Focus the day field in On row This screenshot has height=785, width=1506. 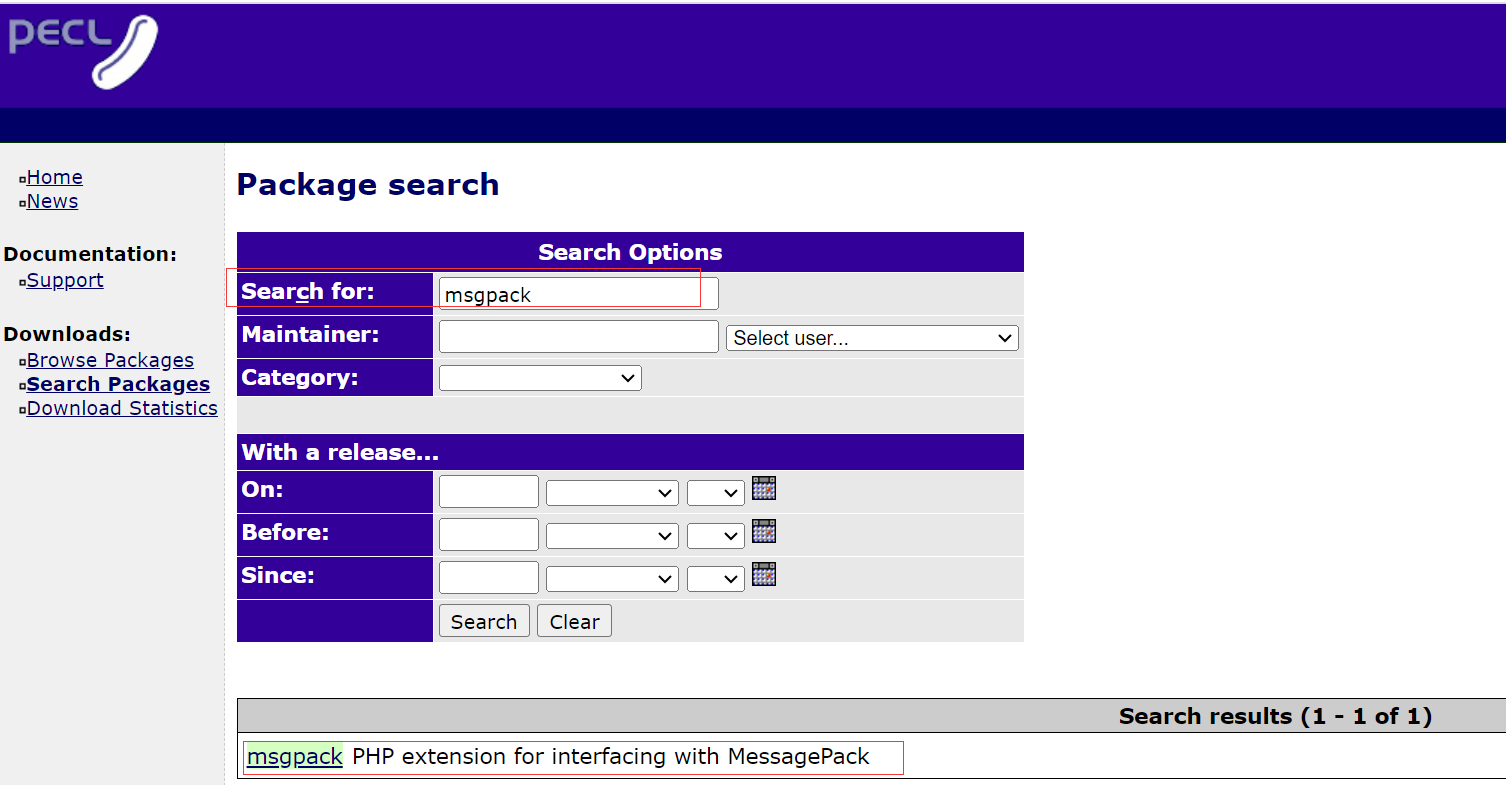[x=489, y=492]
